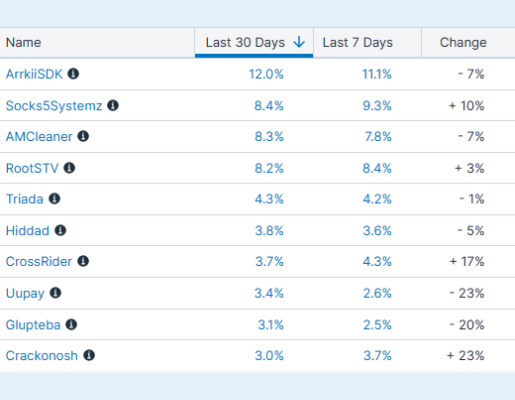Open info icon next to Crackonosh
The image size is (515, 400).
[89, 355]
